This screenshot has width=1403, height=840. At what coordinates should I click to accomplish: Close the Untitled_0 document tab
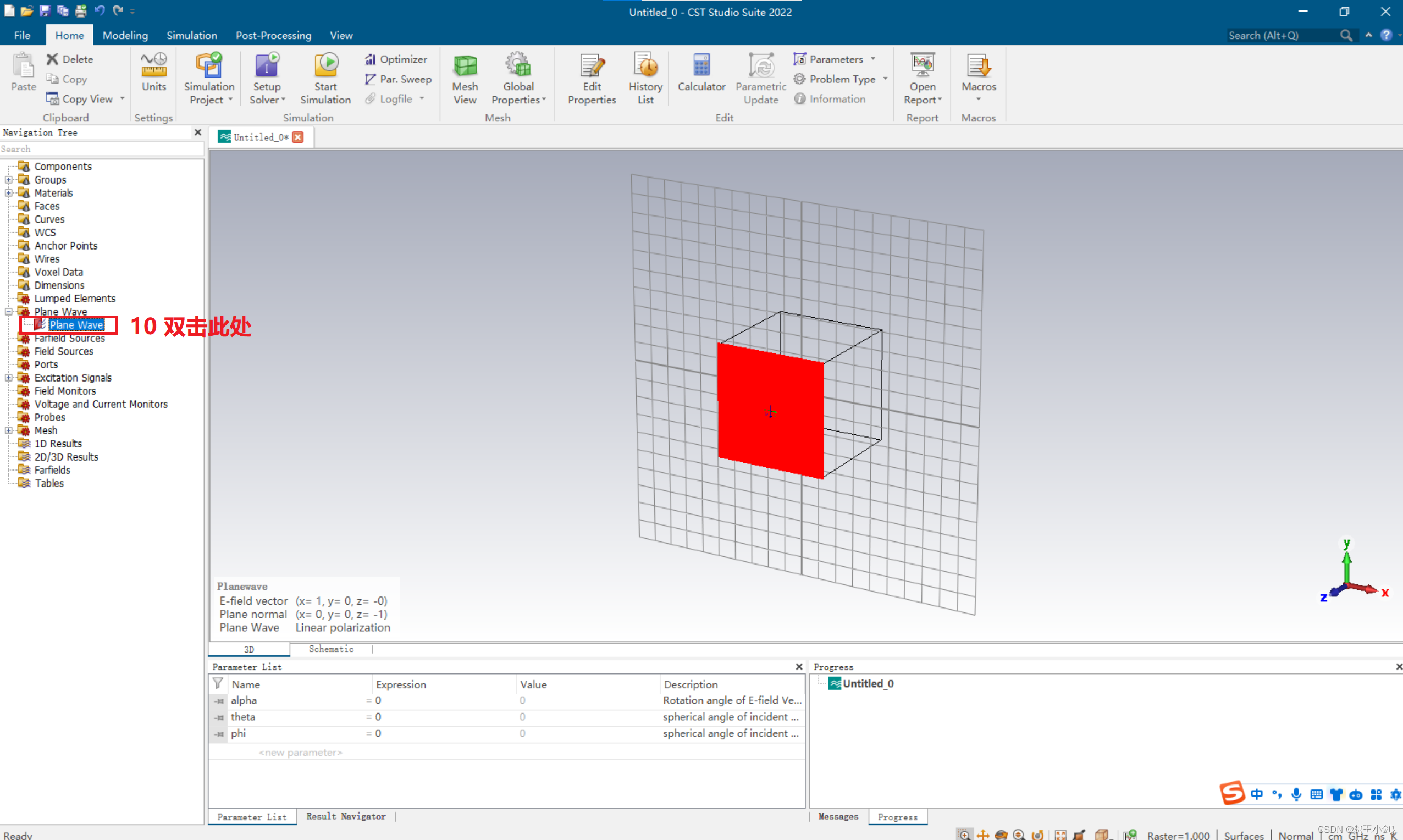[297, 137]
